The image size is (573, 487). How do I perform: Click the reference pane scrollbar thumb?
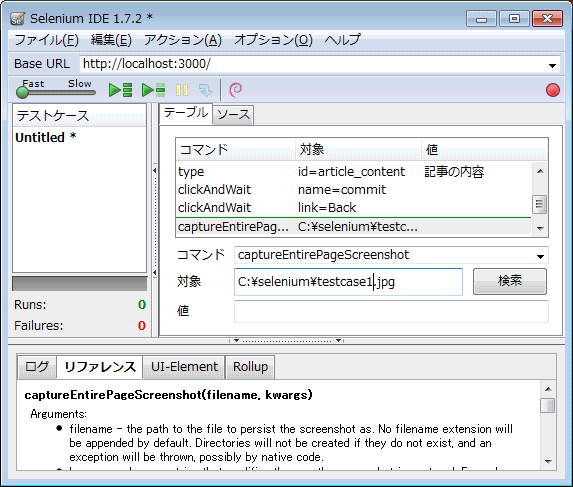tap(547, 405)
